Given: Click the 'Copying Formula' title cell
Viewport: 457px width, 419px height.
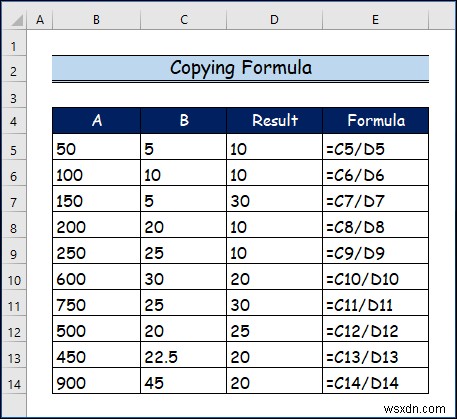Looking at the screenshot, I should coord(240,68).
